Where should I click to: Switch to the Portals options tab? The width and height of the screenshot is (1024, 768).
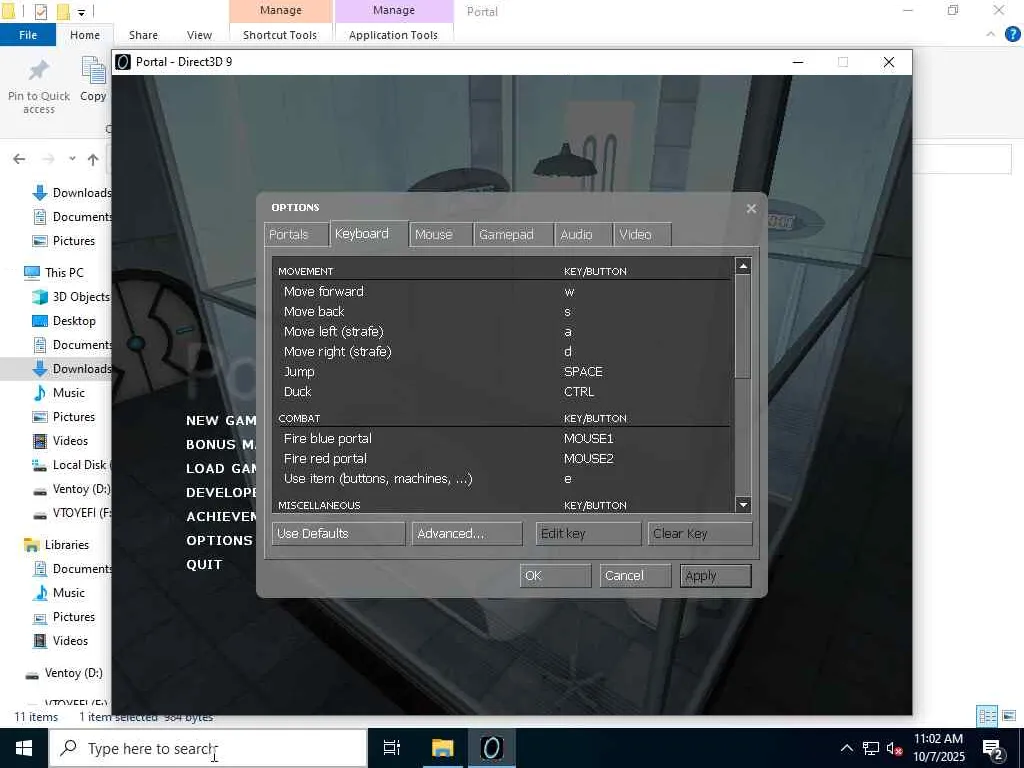pyautogui.click(x=296, y=234)
